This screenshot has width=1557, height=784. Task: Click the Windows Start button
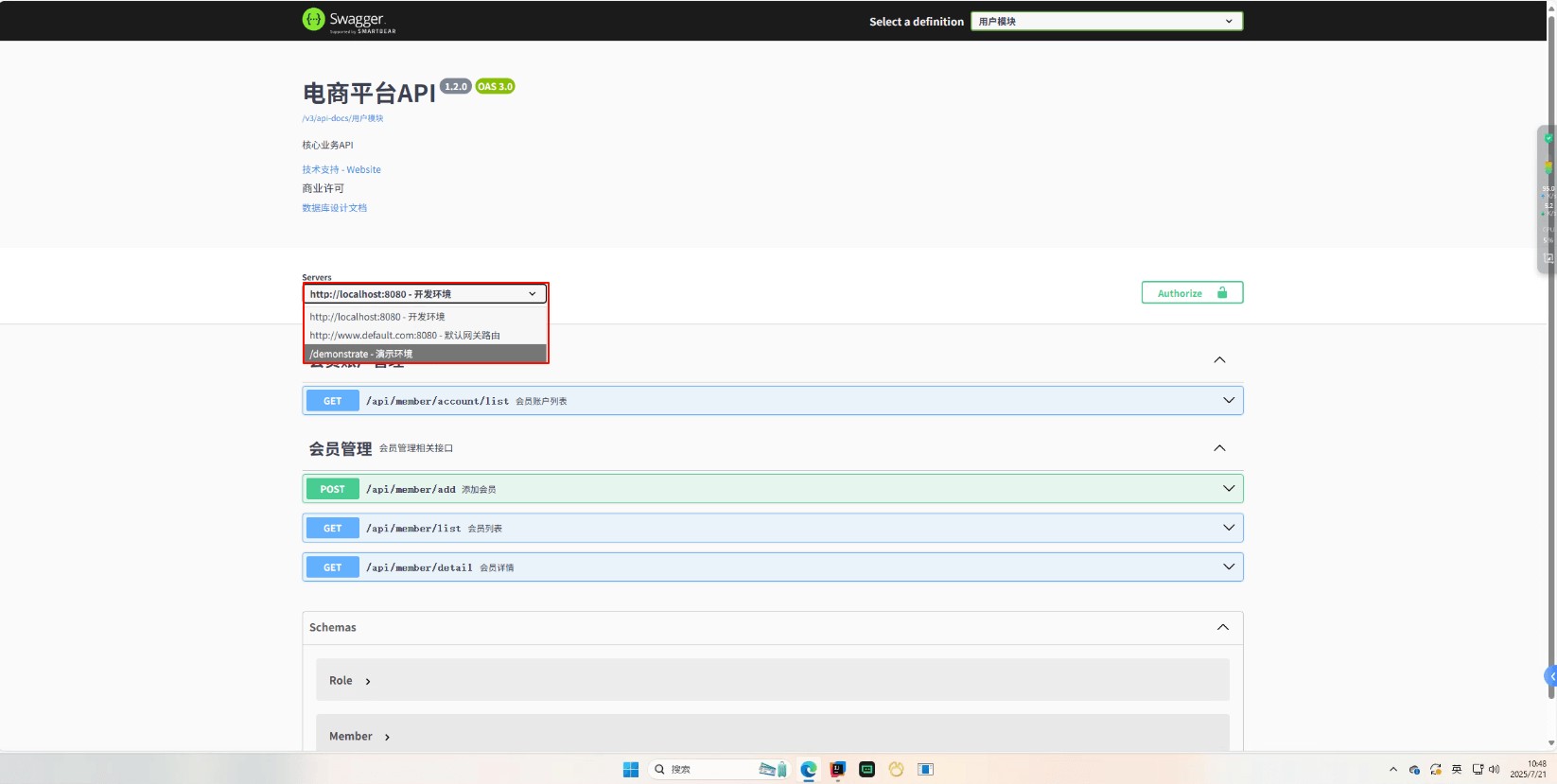click(x=631, y=770)
